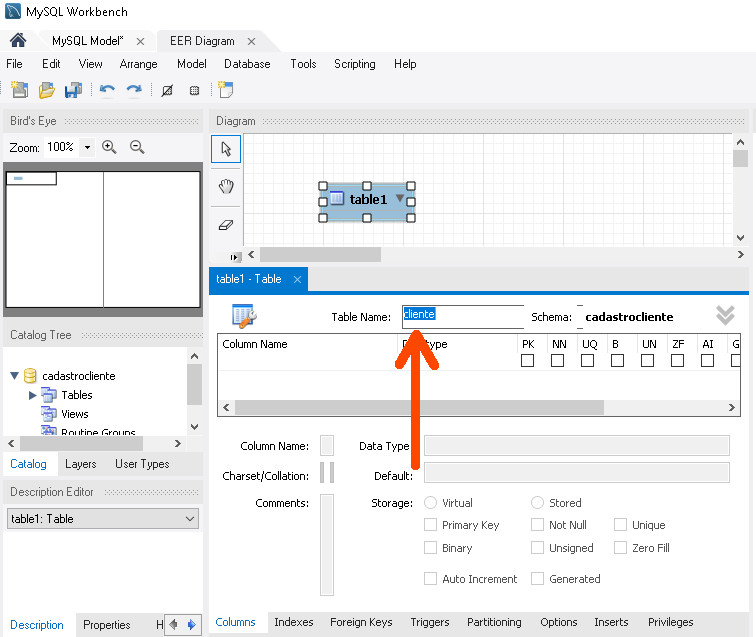Click the Table Name input field

(x=462, y=317)
